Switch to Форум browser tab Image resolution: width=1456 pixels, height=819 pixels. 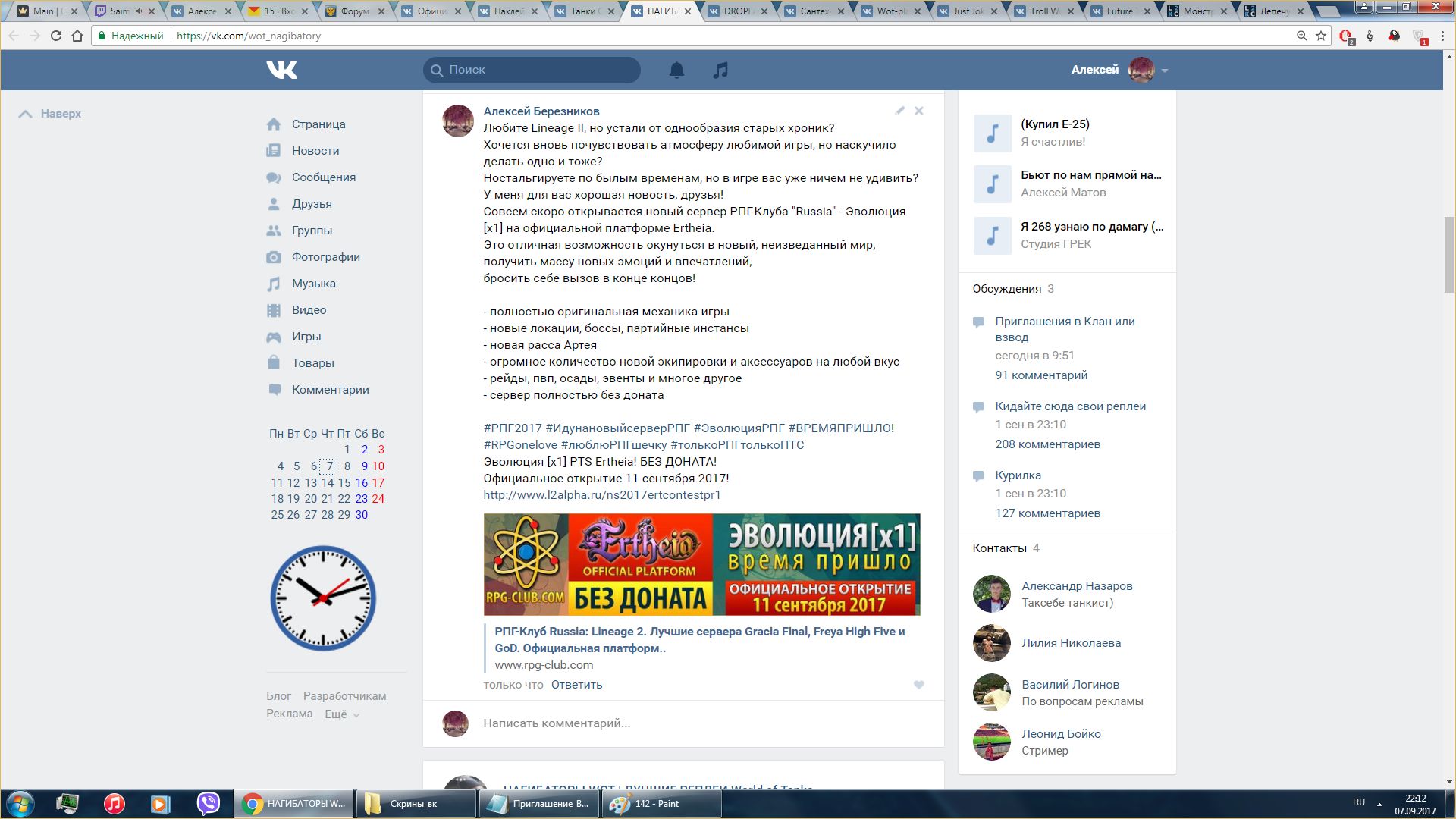point(355,11)
